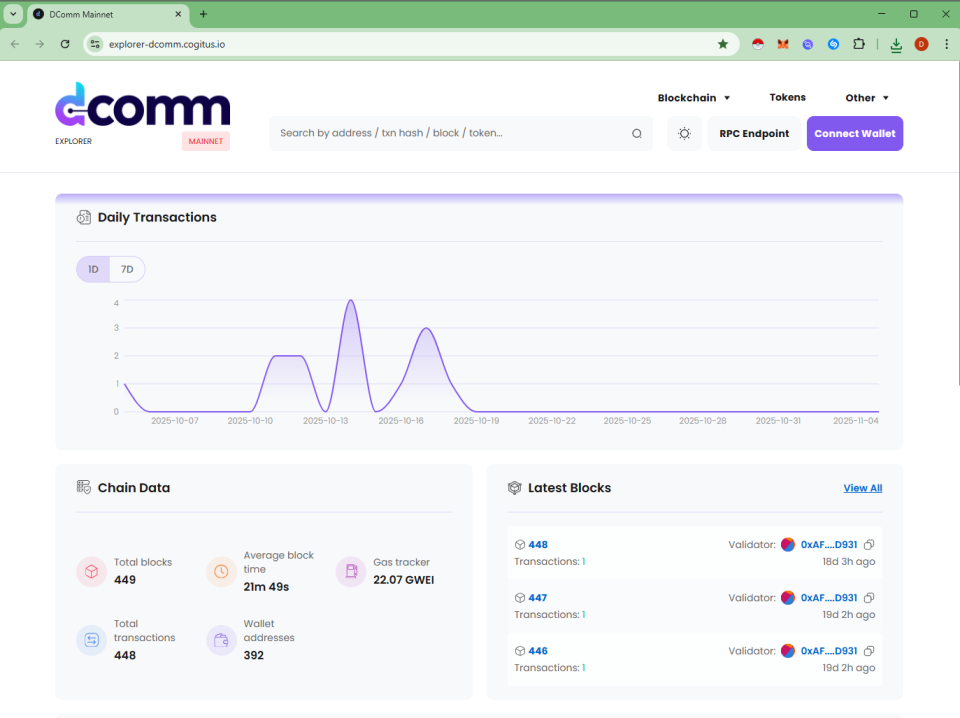
Task: Click the 2025-10-13 chart axis label
Action: coord(325,421)
